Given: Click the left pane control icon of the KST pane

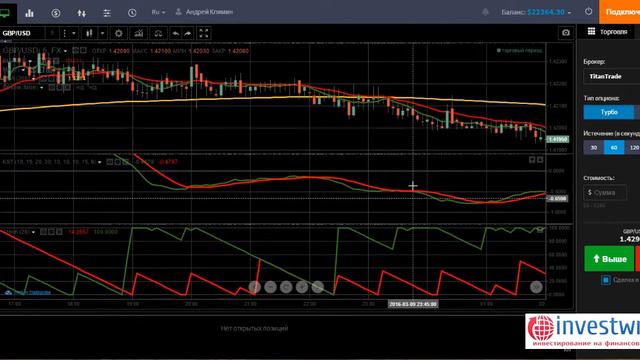Looking at the screenshot, I should (532, 160).
